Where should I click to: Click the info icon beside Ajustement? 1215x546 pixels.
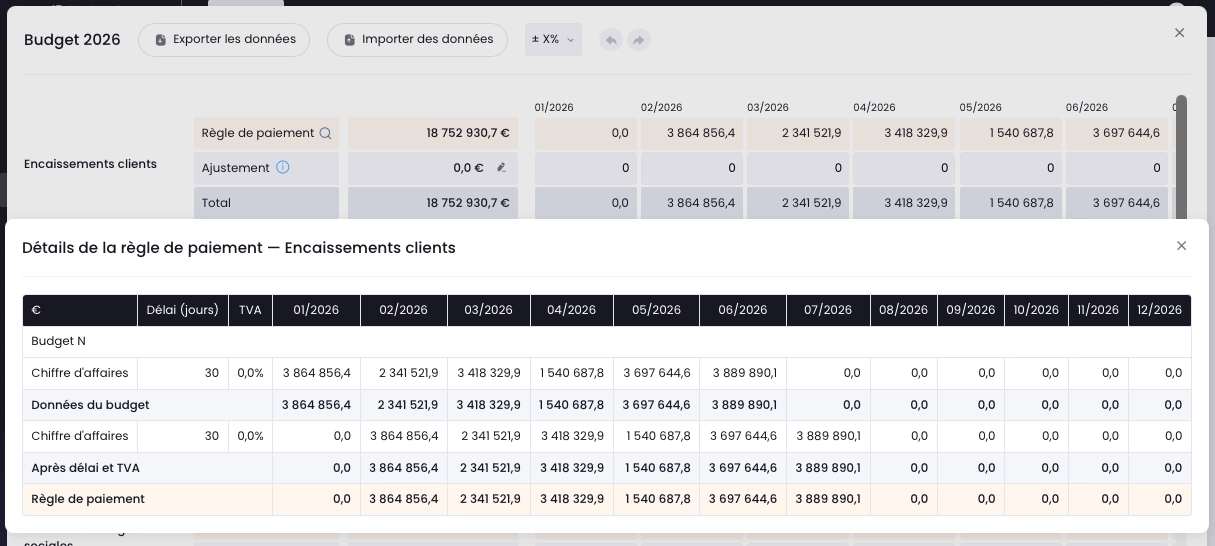[x=283, y=168]
